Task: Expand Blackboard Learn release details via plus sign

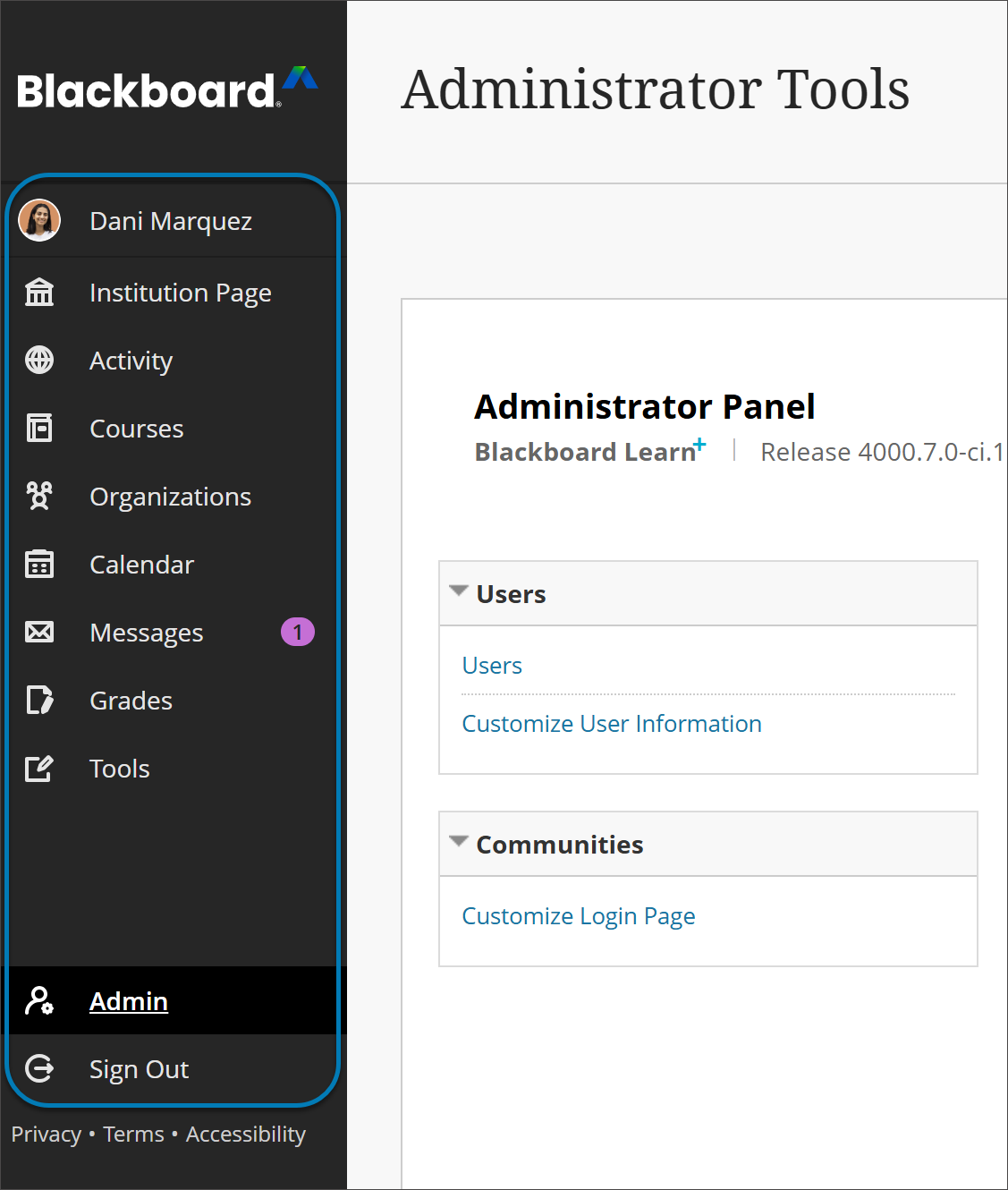Action: pos(699,441)
